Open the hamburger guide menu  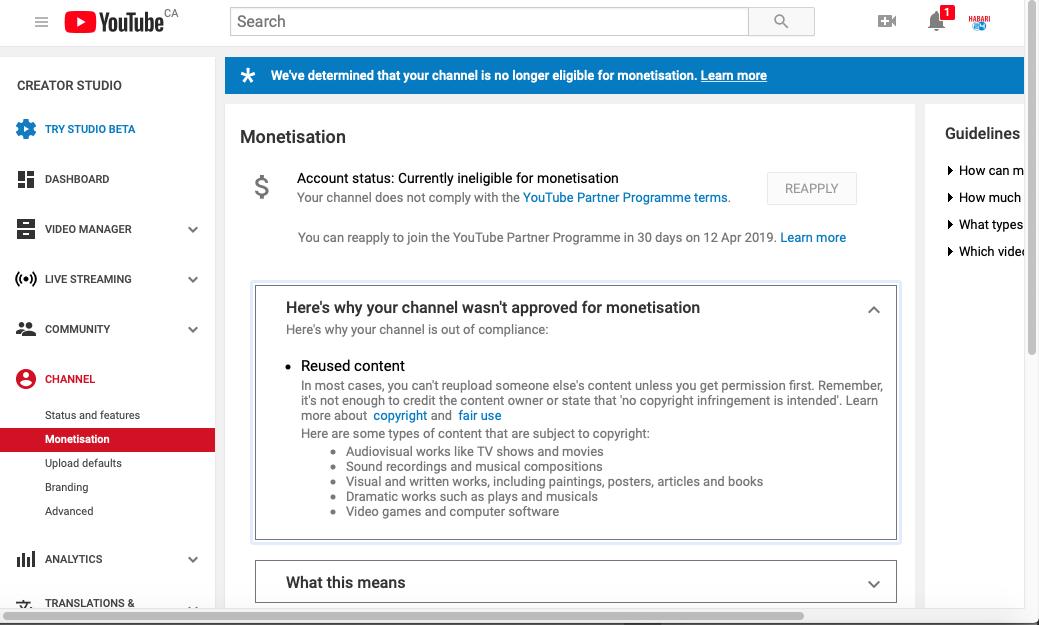coord(41,22)
